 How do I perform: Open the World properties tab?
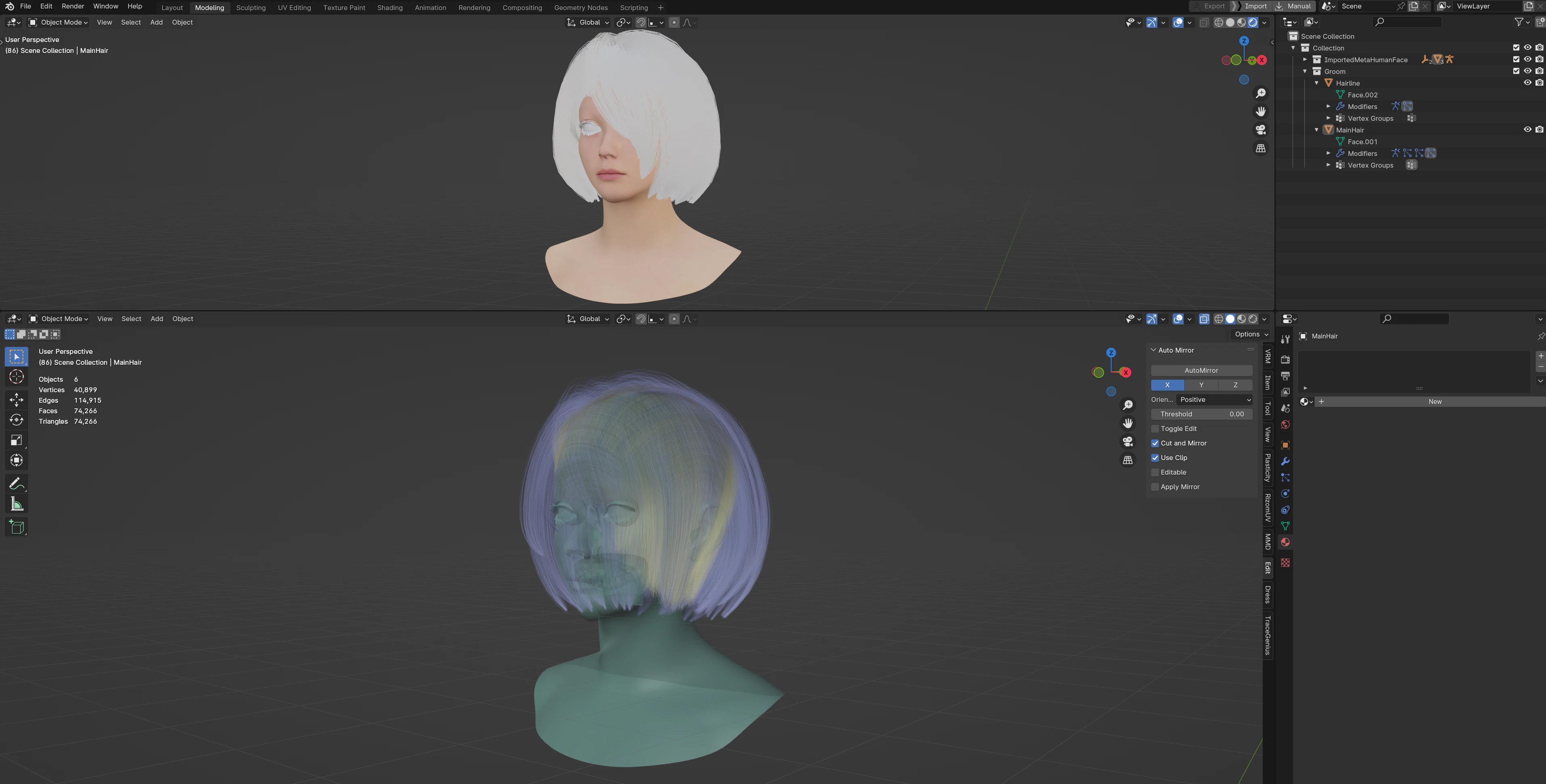tap(1285, 425)
